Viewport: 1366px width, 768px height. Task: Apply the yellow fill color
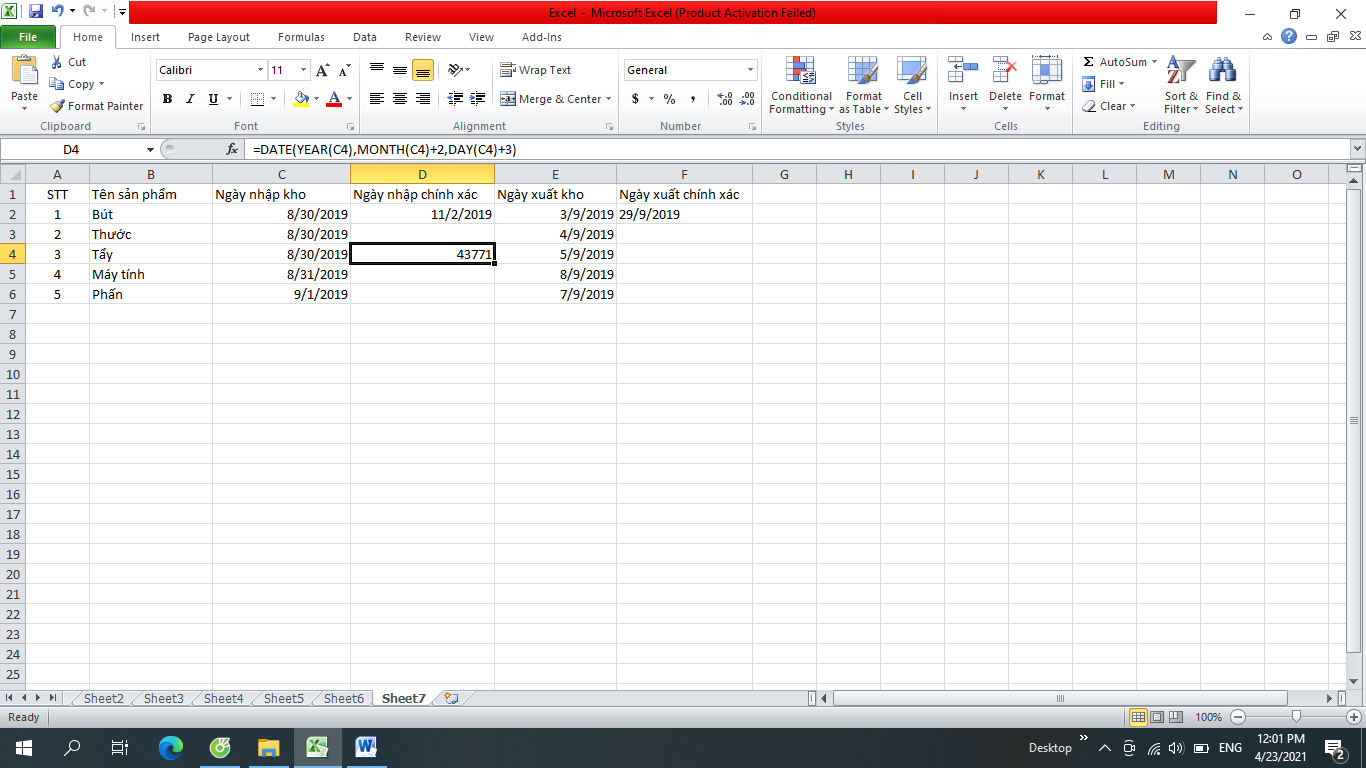(x=302, y=99)
